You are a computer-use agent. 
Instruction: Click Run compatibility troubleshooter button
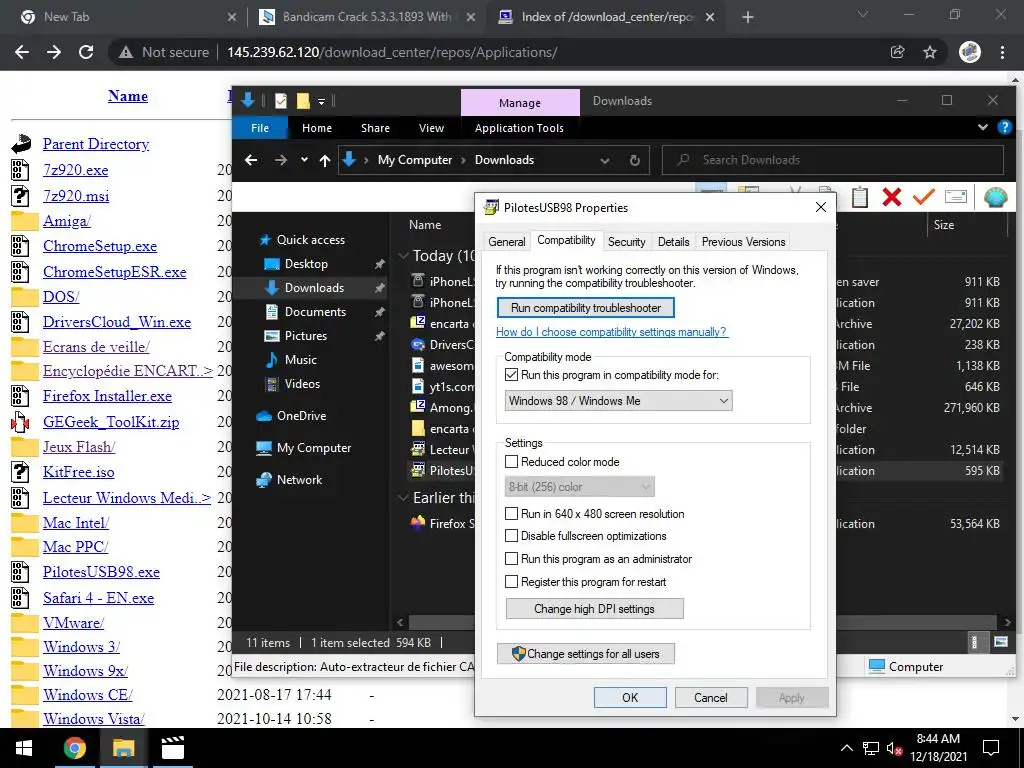click(x=586, y=308)
